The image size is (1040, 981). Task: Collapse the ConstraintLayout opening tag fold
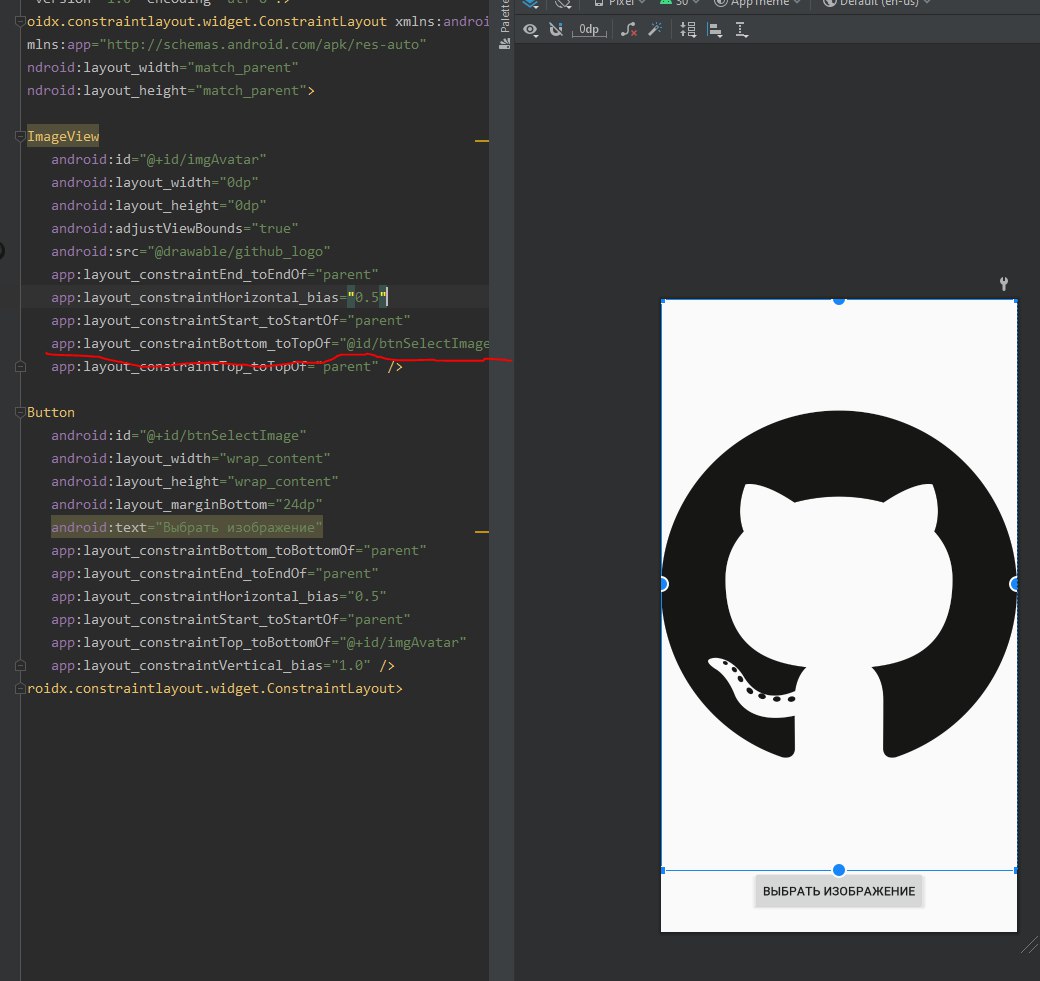click(21, 21)
